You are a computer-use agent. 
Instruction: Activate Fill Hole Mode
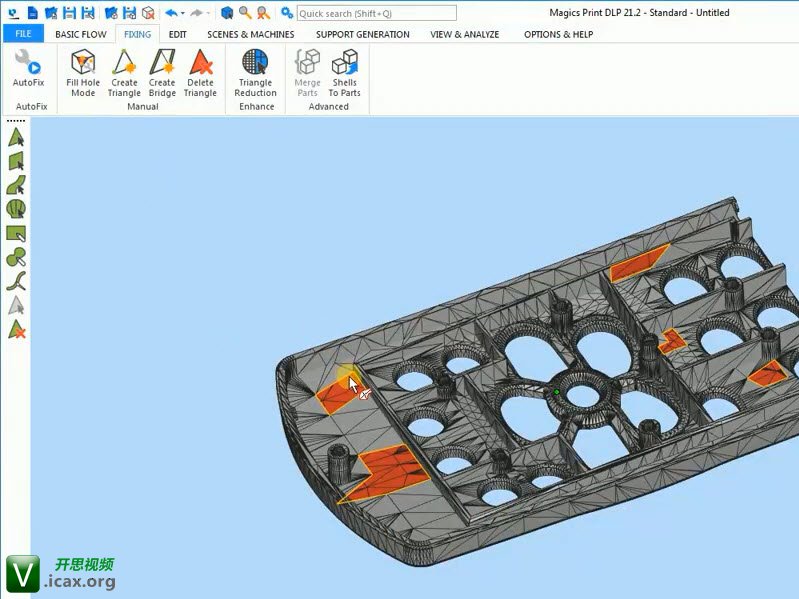tap(83, 73)
